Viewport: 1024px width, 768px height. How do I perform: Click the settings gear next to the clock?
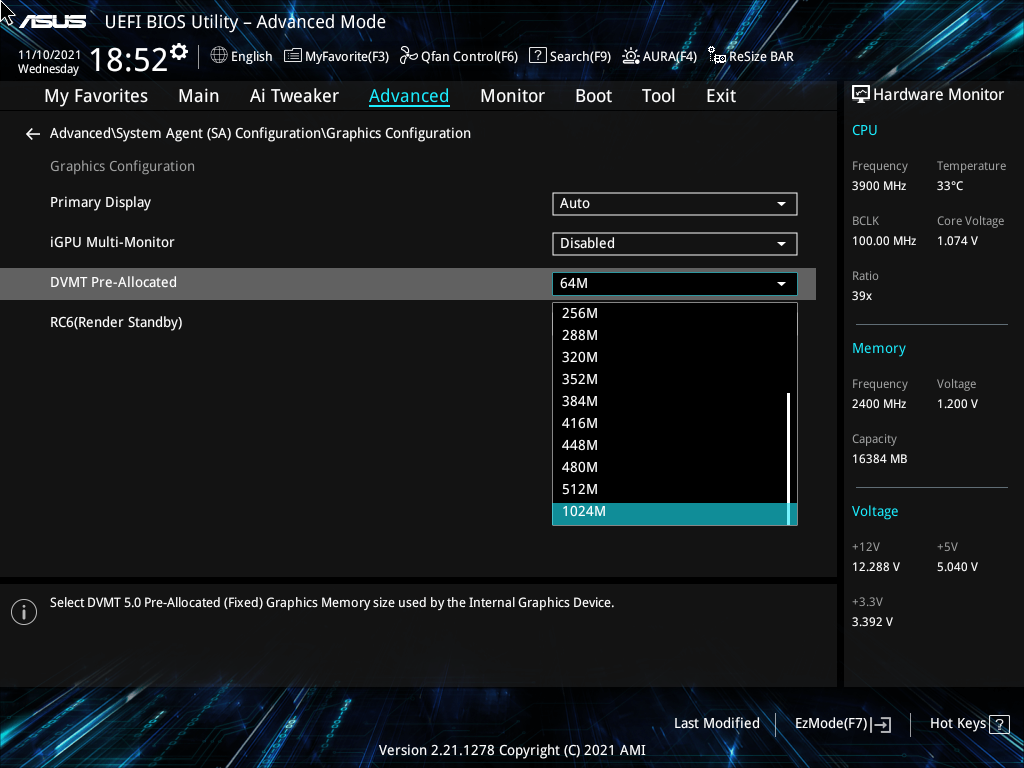tap(179, 52)
